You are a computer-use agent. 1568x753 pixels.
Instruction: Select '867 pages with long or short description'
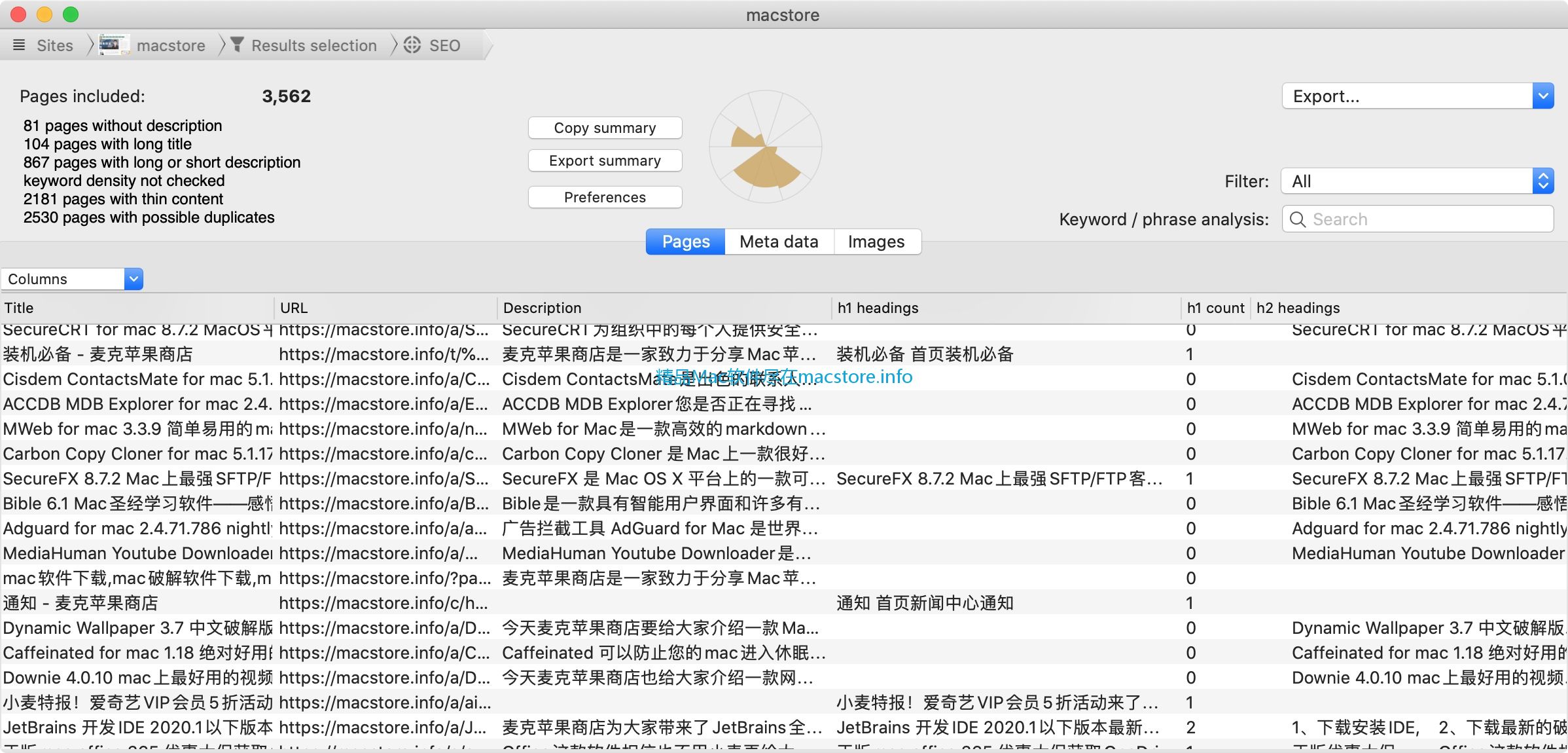[x=162, y=162]
